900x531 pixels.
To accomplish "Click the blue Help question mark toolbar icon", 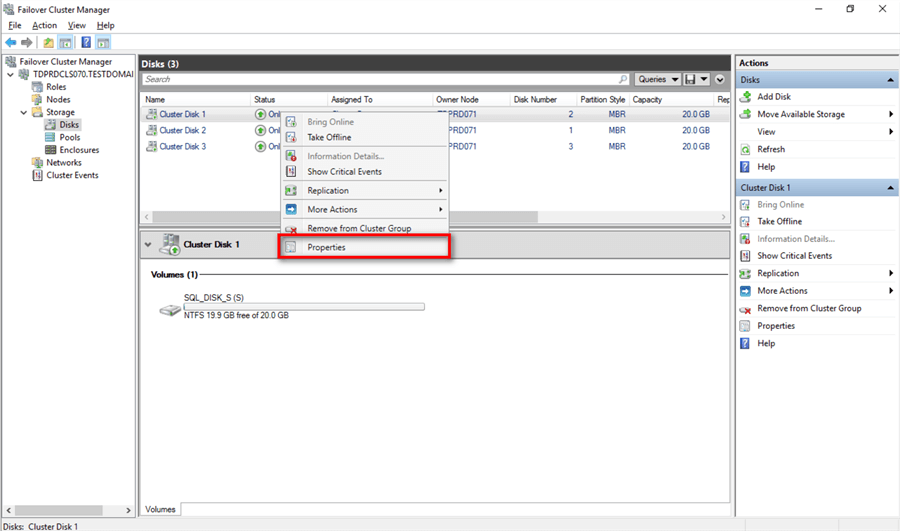I will point(86,42).
